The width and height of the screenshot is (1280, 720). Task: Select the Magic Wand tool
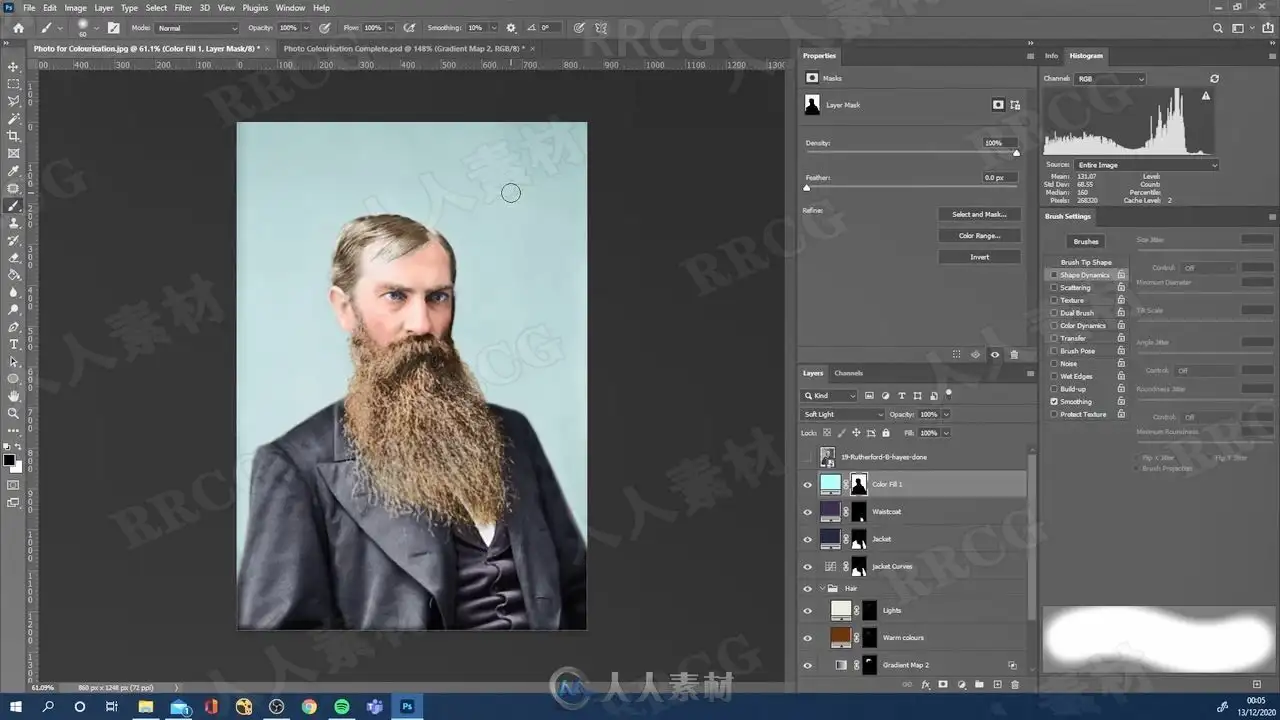pos(13,118)
